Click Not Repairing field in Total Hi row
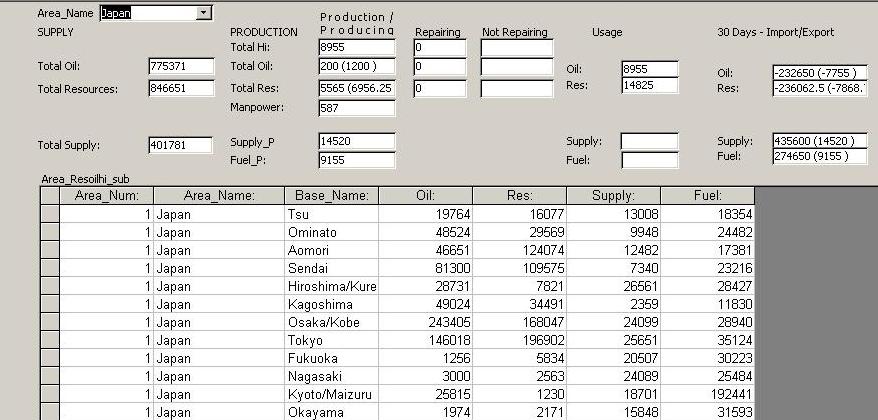Image resolution: width=878 pixels, height=420 pixels. tap(517, 48)
